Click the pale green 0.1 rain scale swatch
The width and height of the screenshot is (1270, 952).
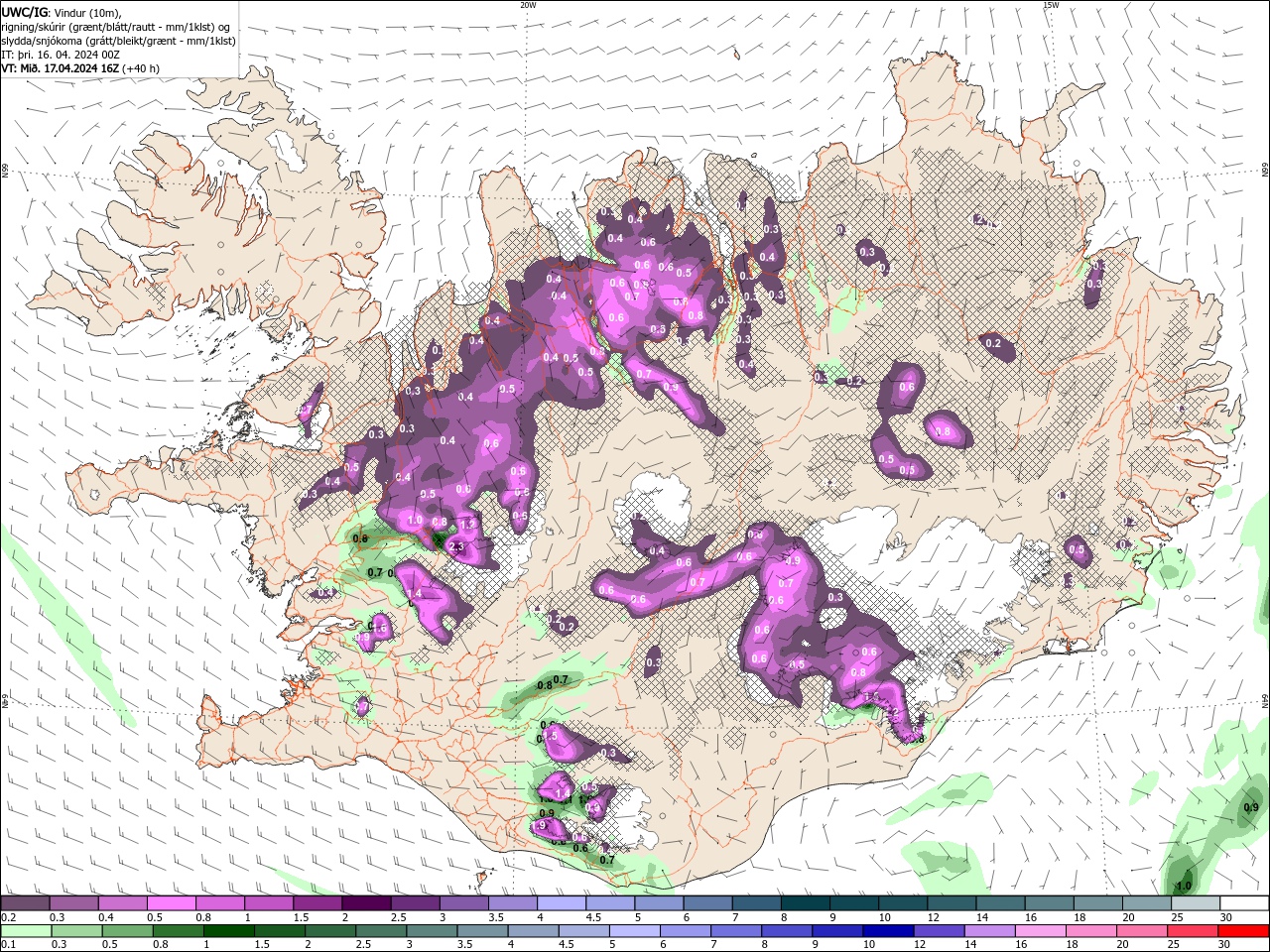(x=25, y=931)
